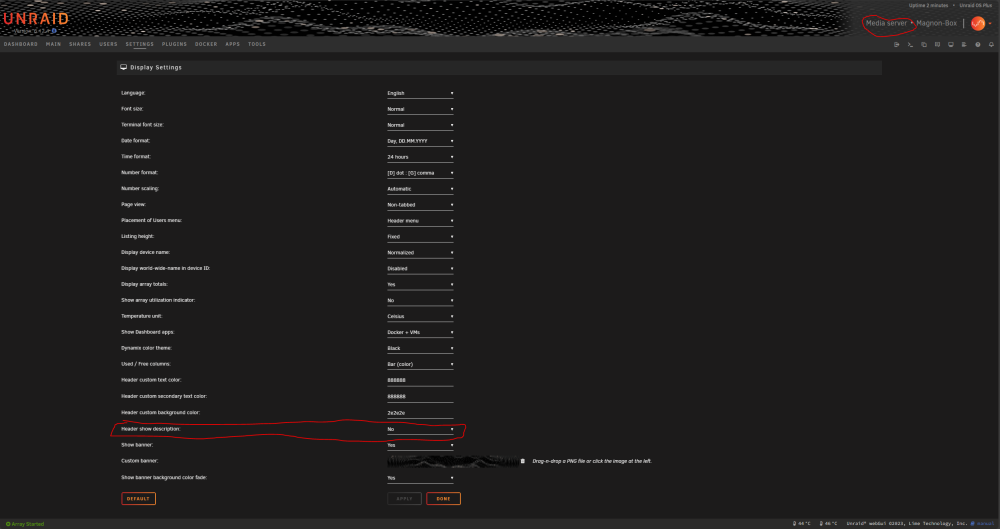Open the Dynamix color theme dropdown
This screenshot has width=1000, height=529.
pos(420,348)
